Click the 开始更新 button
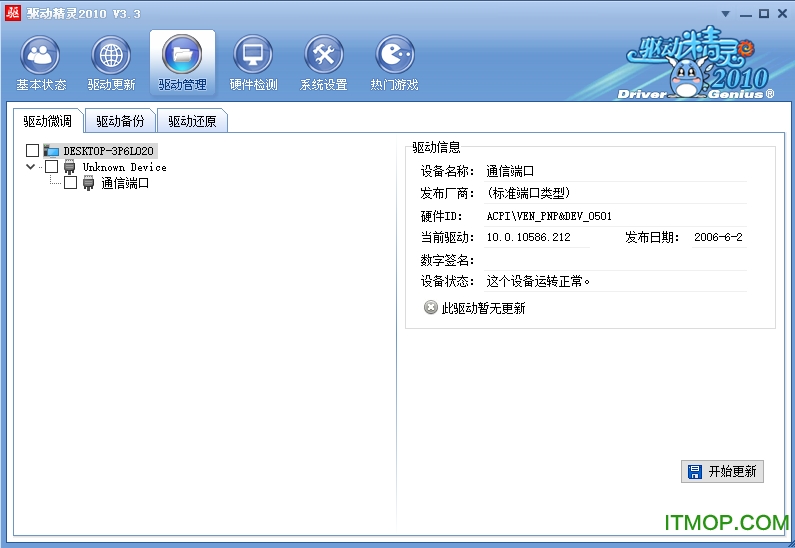The height and width of the screenshot is (548, 795). [722, 471]
